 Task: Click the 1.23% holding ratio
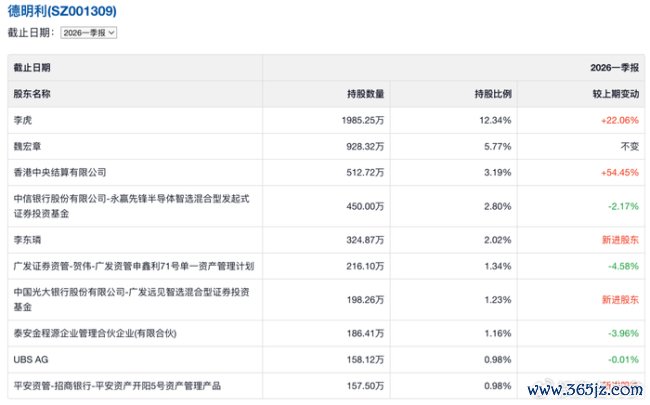(x=497, y=300)
